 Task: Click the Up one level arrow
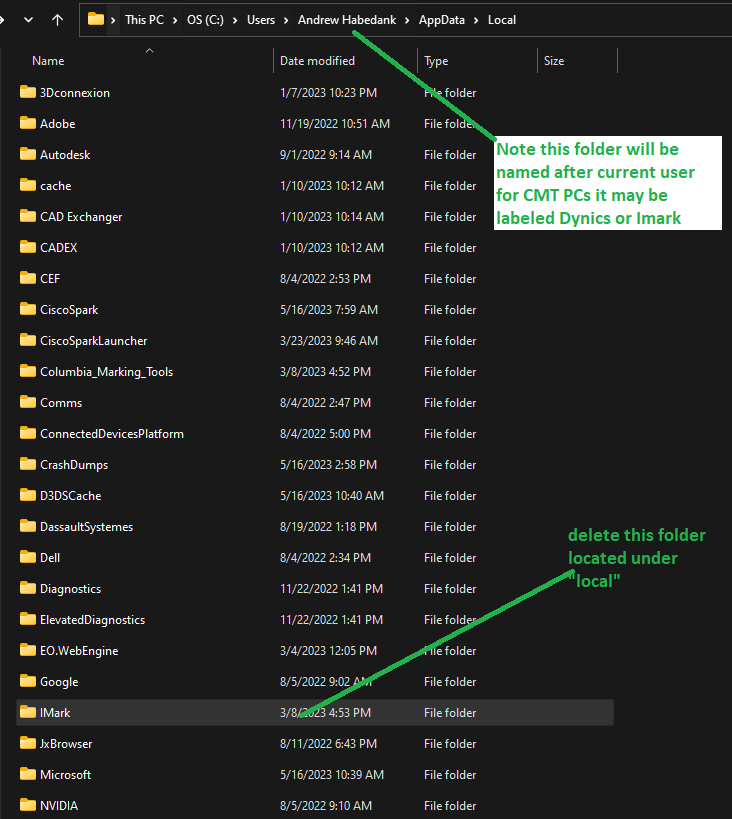[57, 20]
